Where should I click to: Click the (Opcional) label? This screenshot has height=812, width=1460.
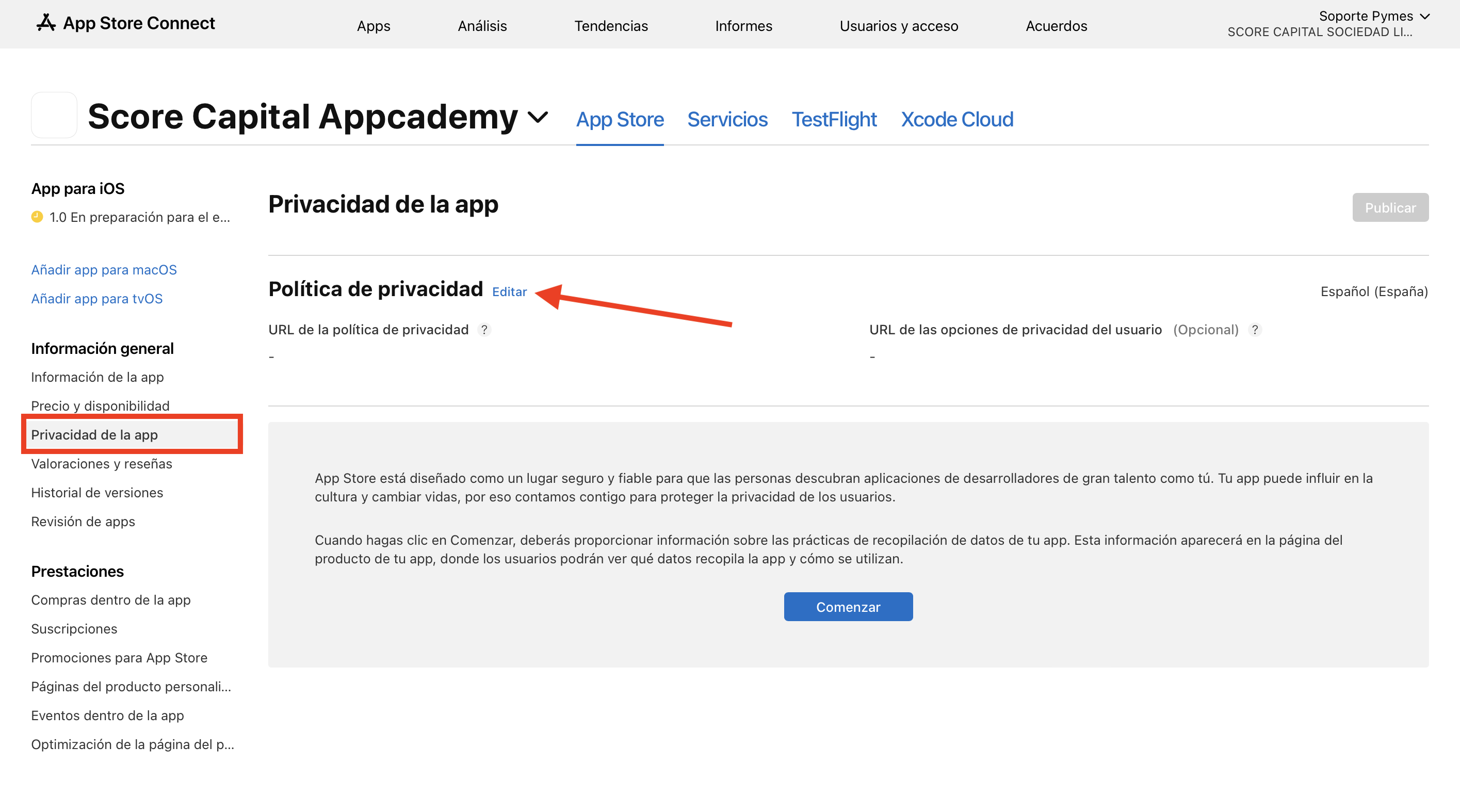pyautogui.click(x=1206, y=330)
